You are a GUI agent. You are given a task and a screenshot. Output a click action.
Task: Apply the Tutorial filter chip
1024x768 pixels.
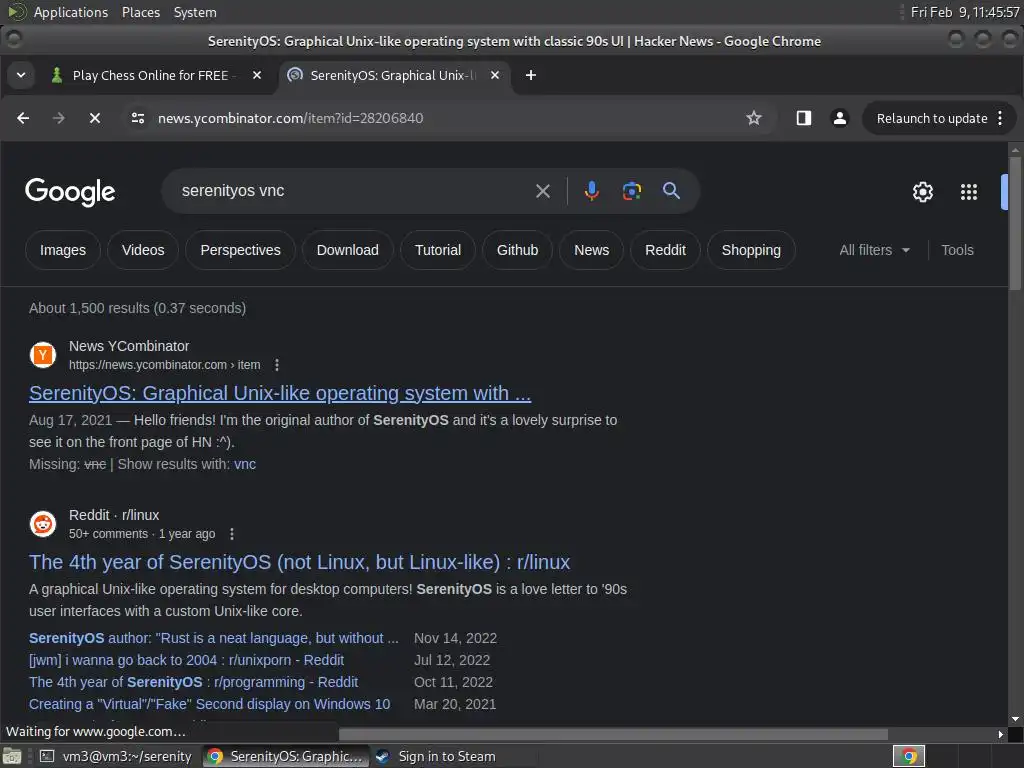point(438,250)
